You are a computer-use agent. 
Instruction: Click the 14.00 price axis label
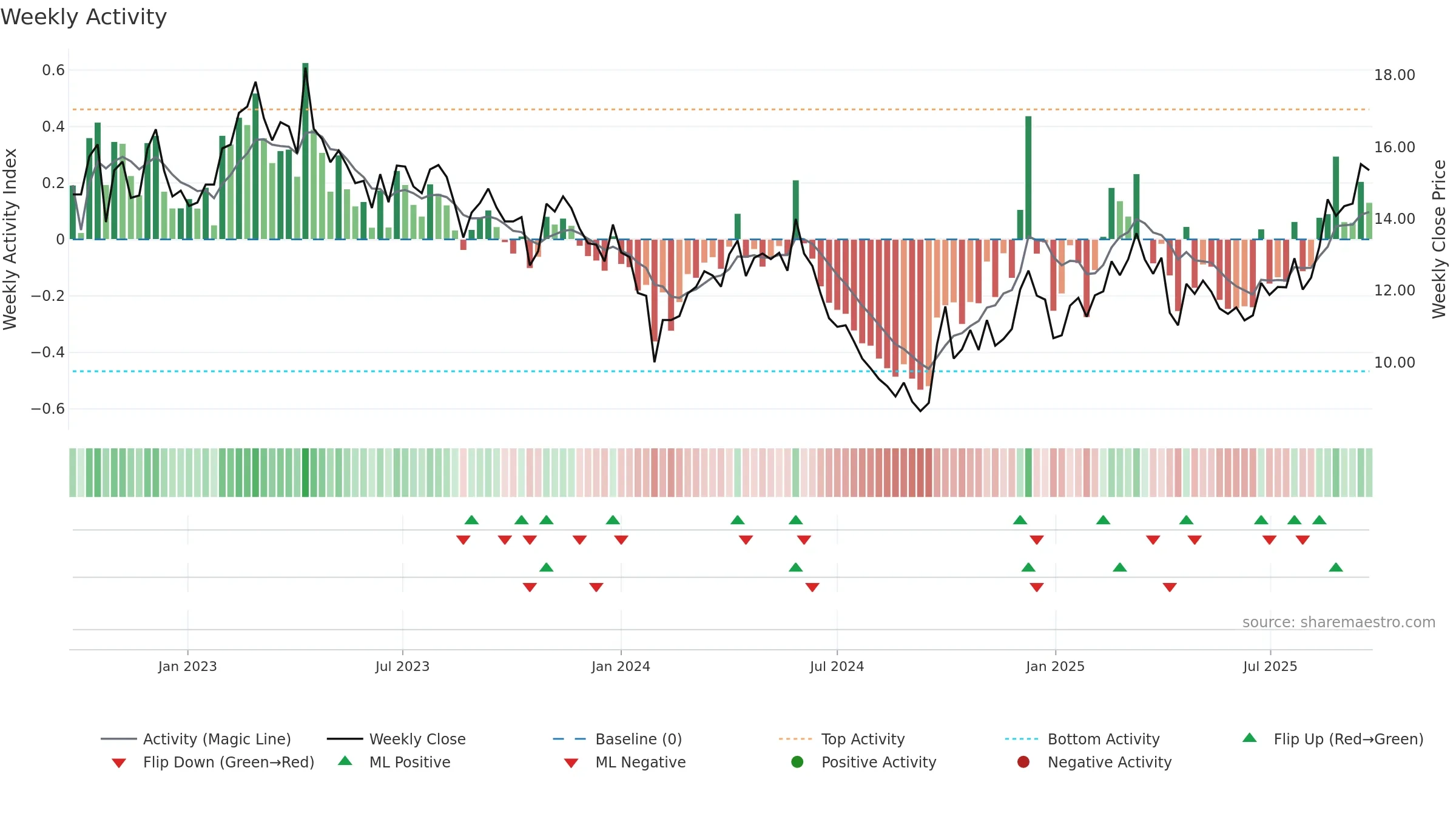pos(1395,219)
